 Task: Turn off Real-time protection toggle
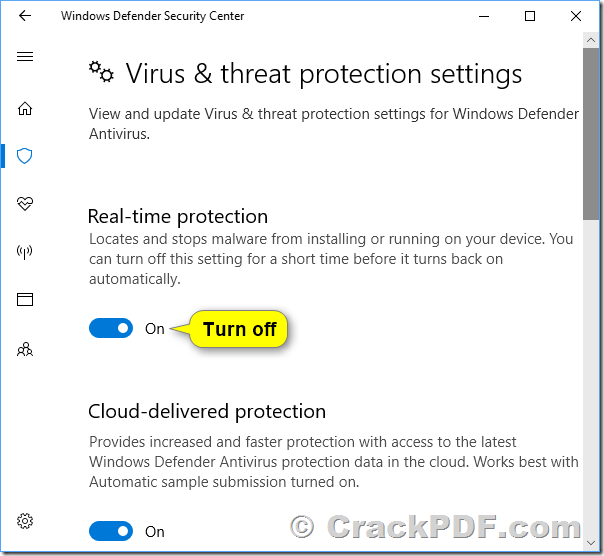[111, 328]
